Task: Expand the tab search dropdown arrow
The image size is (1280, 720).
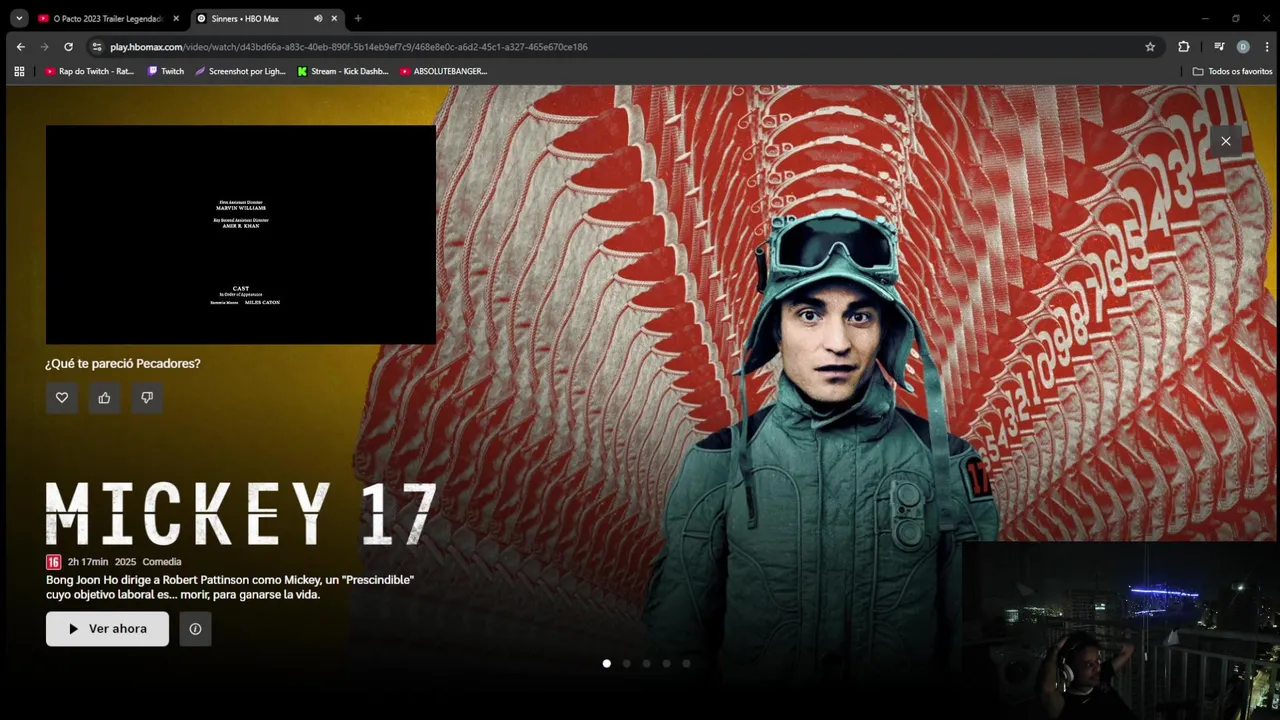Action: point(18,18)
